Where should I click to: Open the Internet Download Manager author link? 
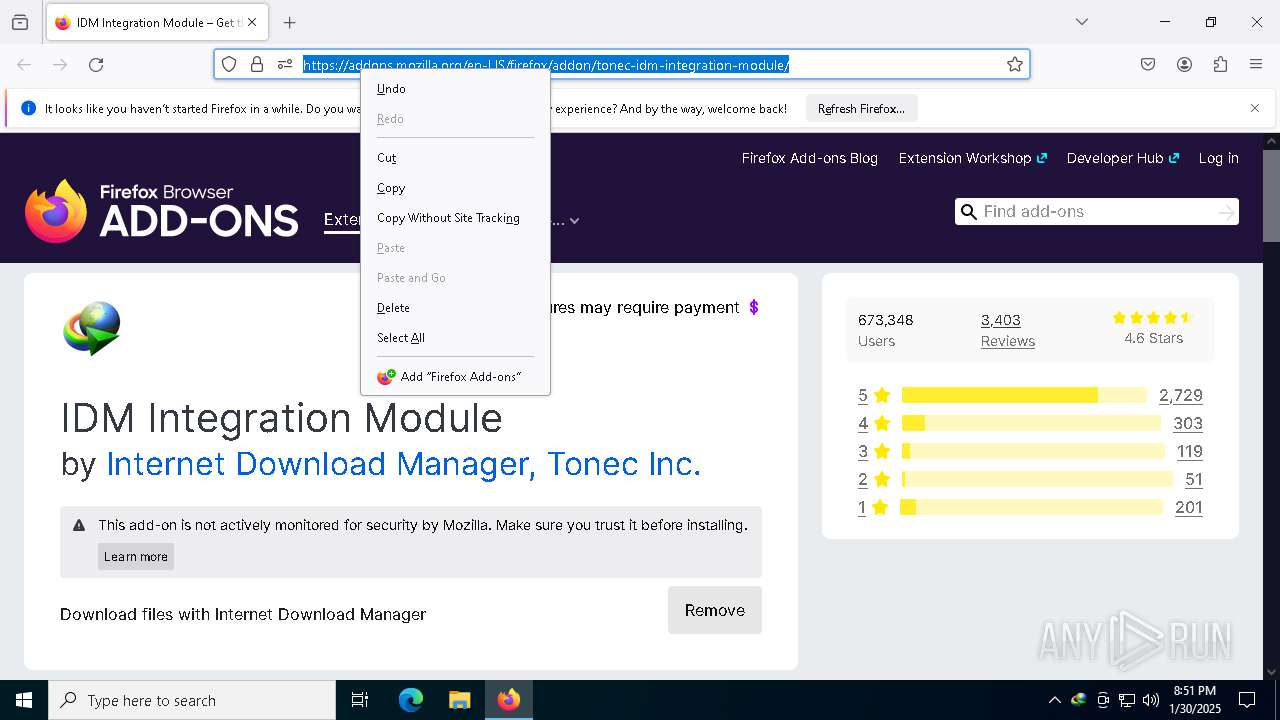(403, 464)
